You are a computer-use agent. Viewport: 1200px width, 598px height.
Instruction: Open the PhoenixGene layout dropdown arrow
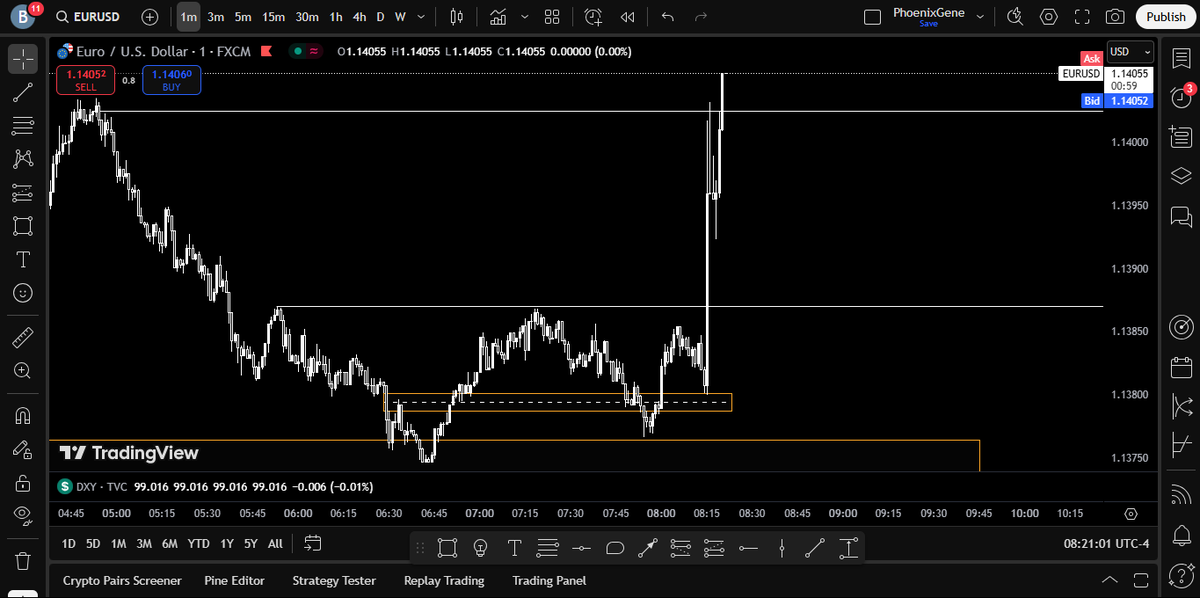[x=980, y=17]
